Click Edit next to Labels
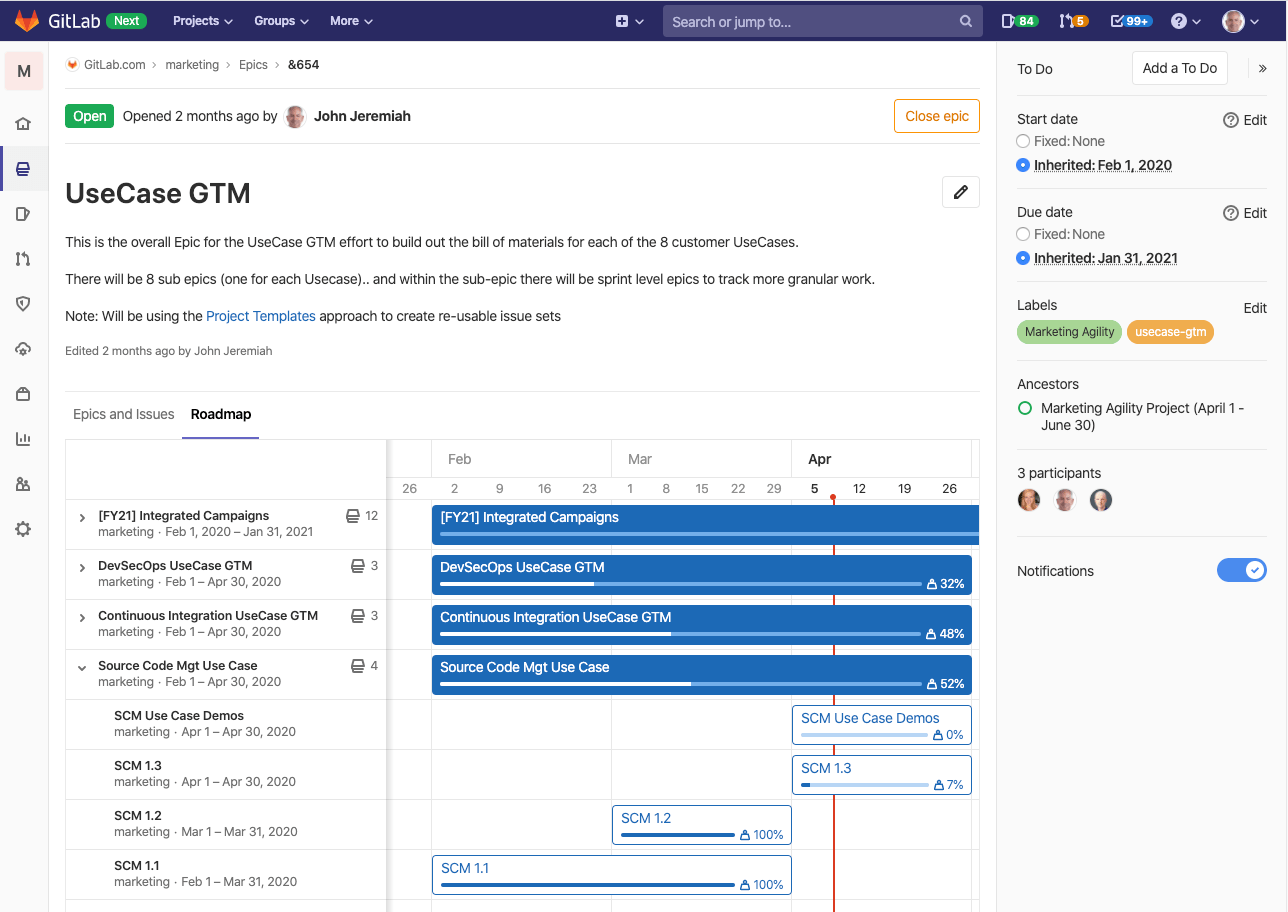 pyautogui.click(x=1255, y=308)
